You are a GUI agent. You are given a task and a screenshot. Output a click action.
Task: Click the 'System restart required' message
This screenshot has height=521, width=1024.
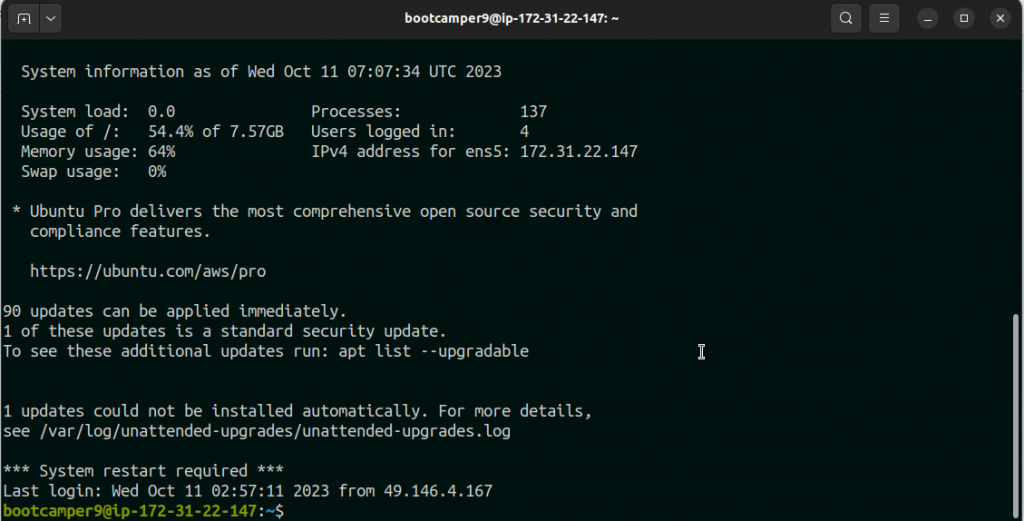[x=143, y=471]
